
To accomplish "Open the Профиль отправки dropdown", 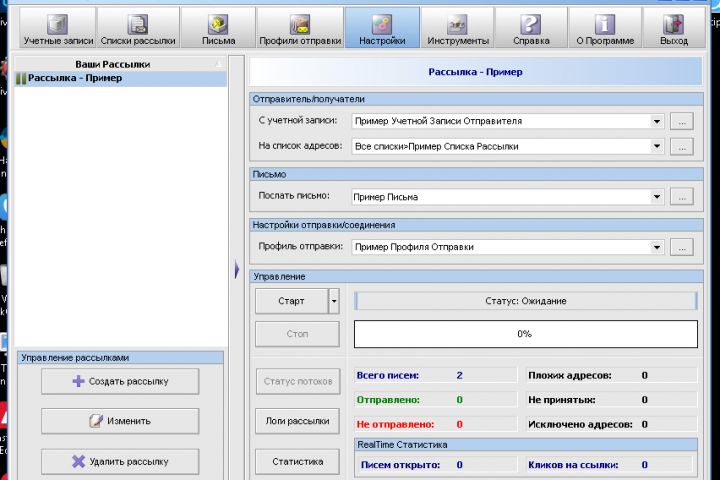I will coord(657,247).
